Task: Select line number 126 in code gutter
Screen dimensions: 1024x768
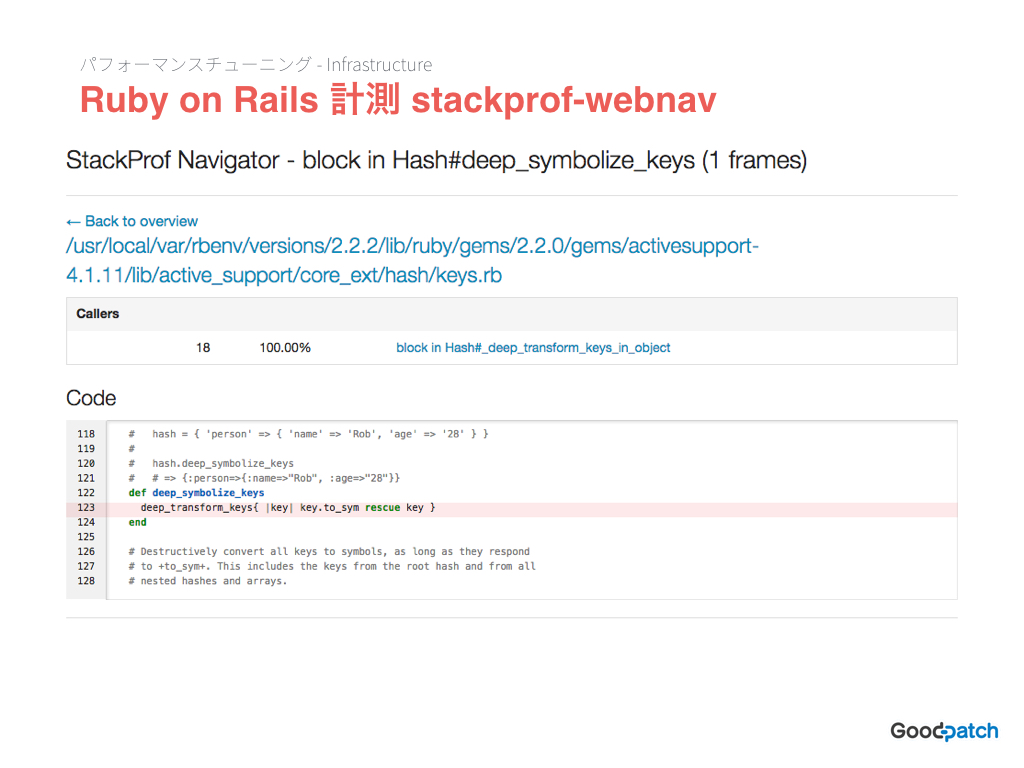Action: click(x=86, y=552)
